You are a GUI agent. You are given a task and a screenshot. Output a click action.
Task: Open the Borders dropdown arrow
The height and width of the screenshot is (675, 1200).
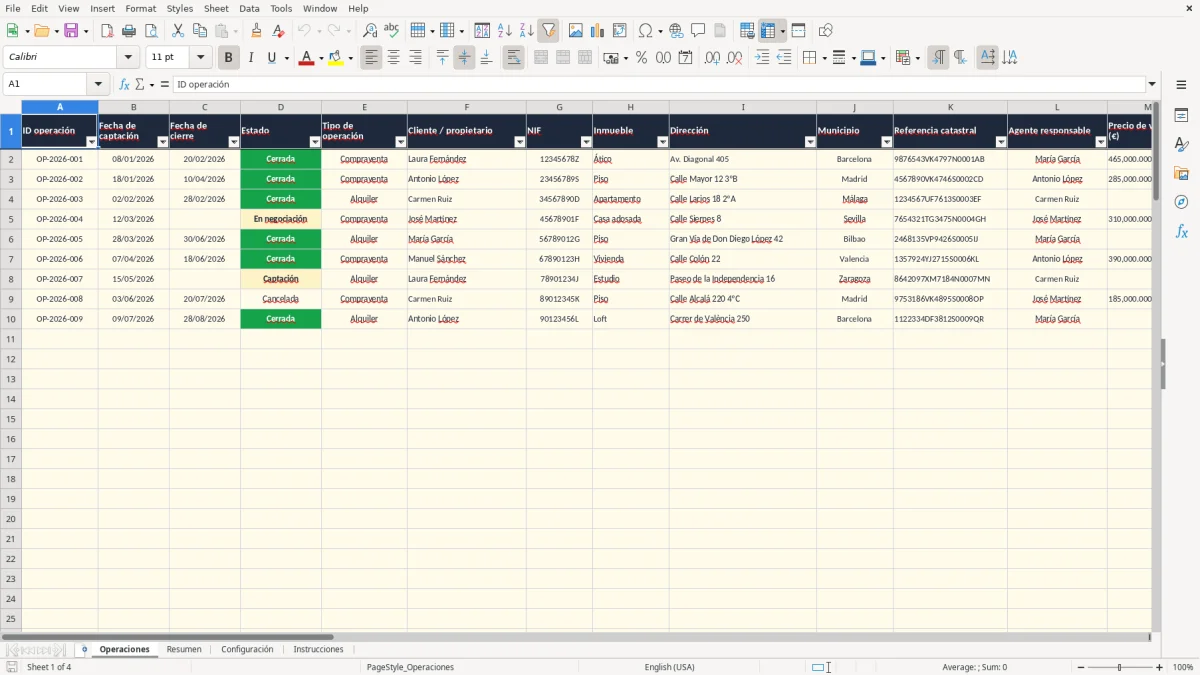coord(822,58)
